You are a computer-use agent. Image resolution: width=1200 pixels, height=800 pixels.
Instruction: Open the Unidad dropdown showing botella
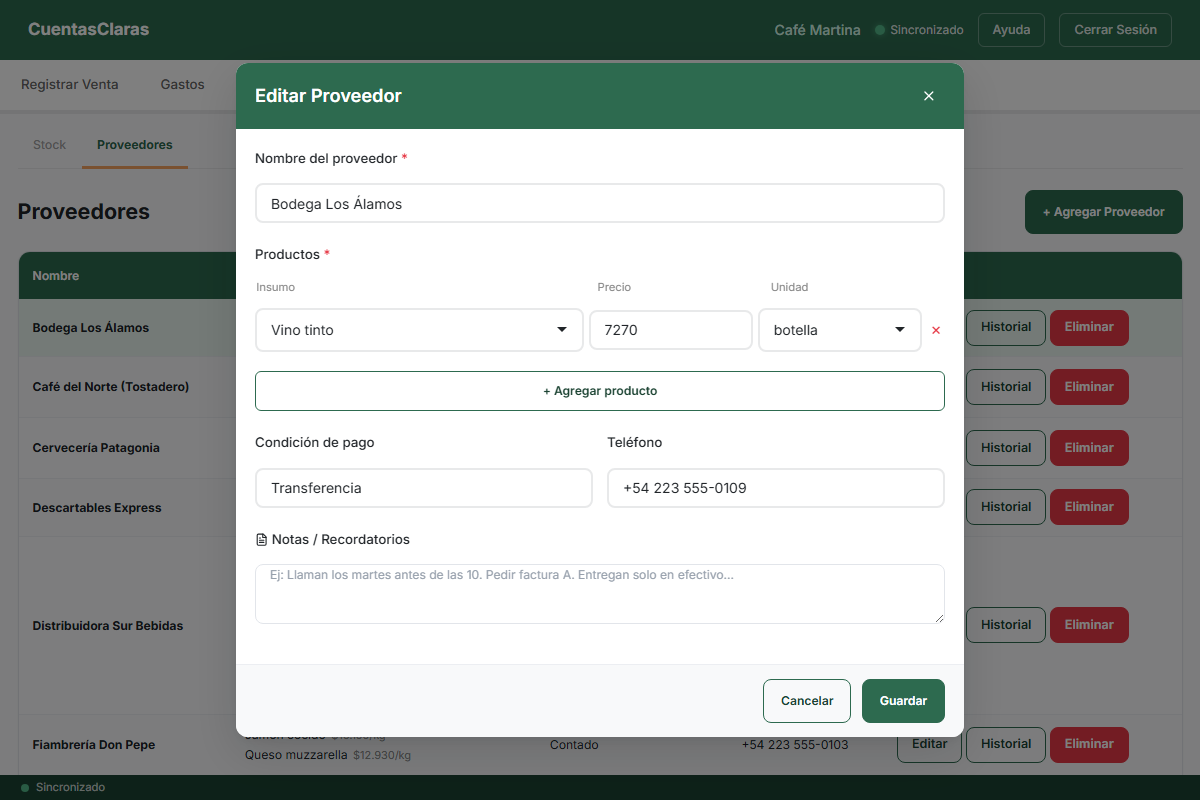point(840,330)
